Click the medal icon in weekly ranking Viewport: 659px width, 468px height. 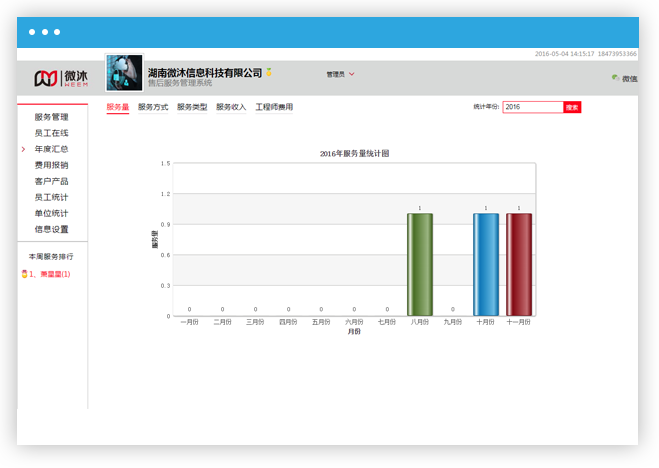coord(24,274)
